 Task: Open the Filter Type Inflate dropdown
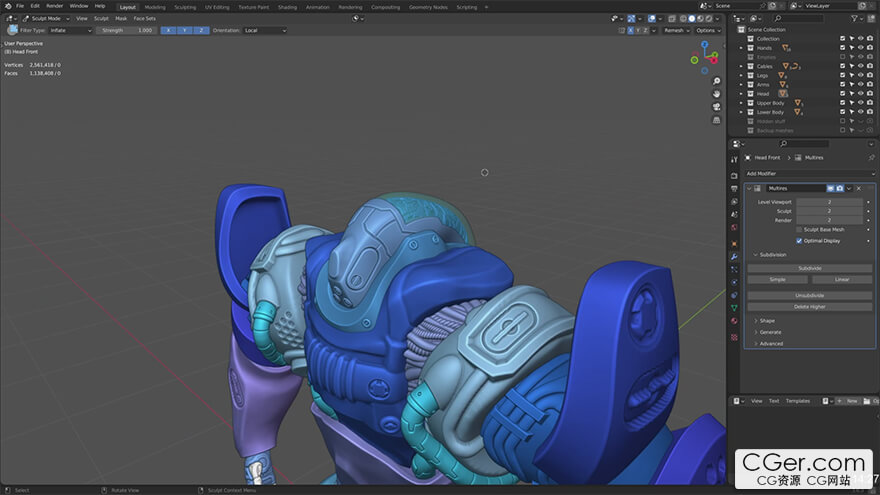coord(70,30)
